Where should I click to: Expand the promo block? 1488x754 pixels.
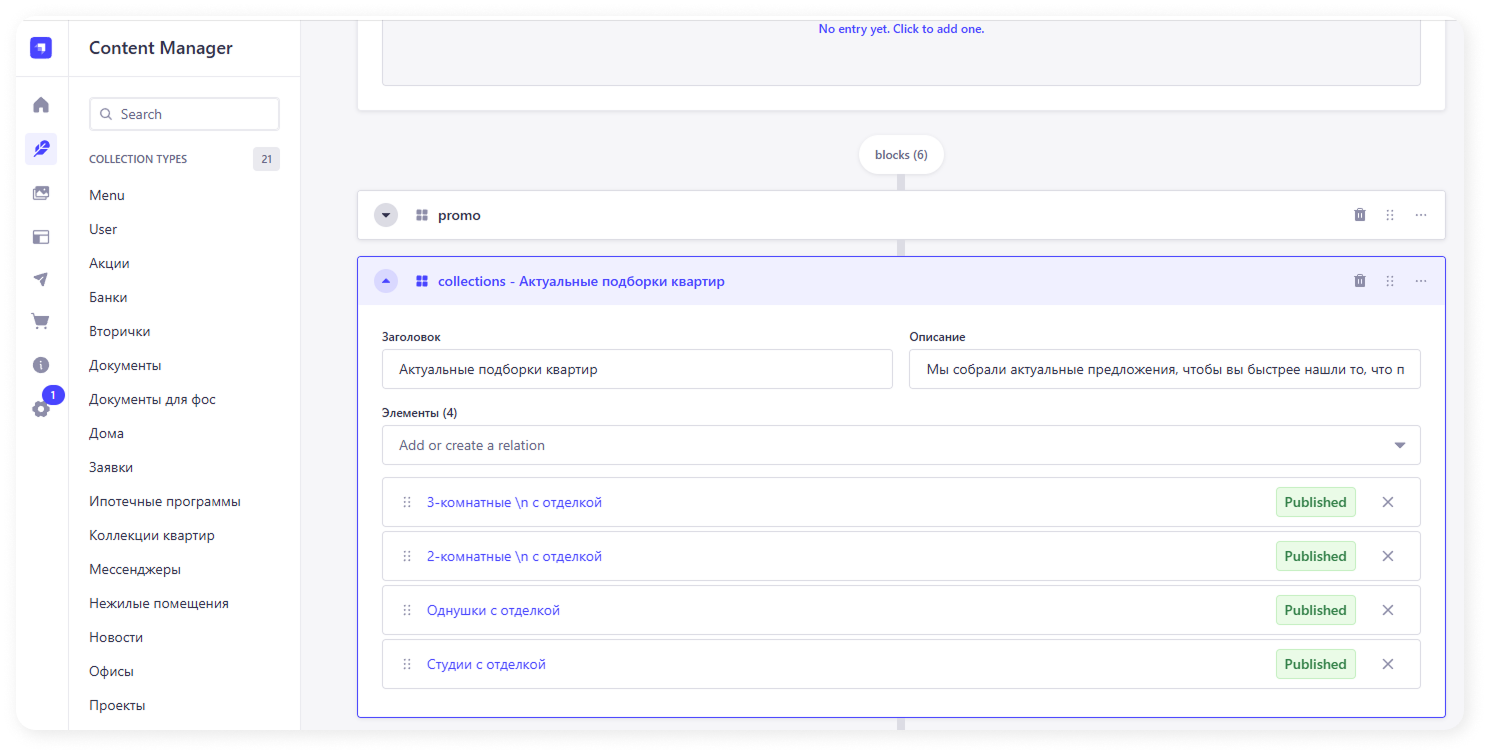tap(386, 215)
